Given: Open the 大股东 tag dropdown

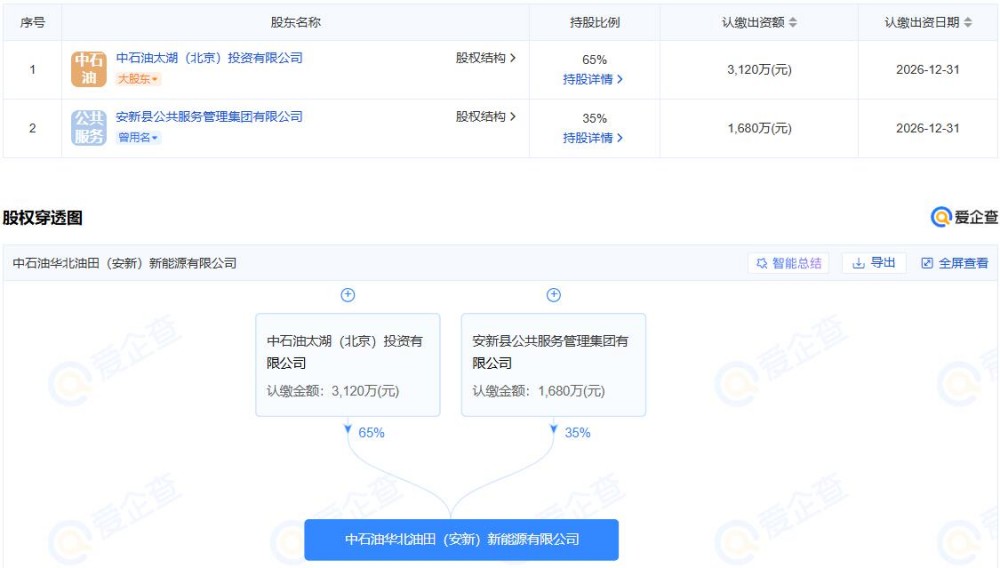Looking at the screenshot, I should (138, 79).
